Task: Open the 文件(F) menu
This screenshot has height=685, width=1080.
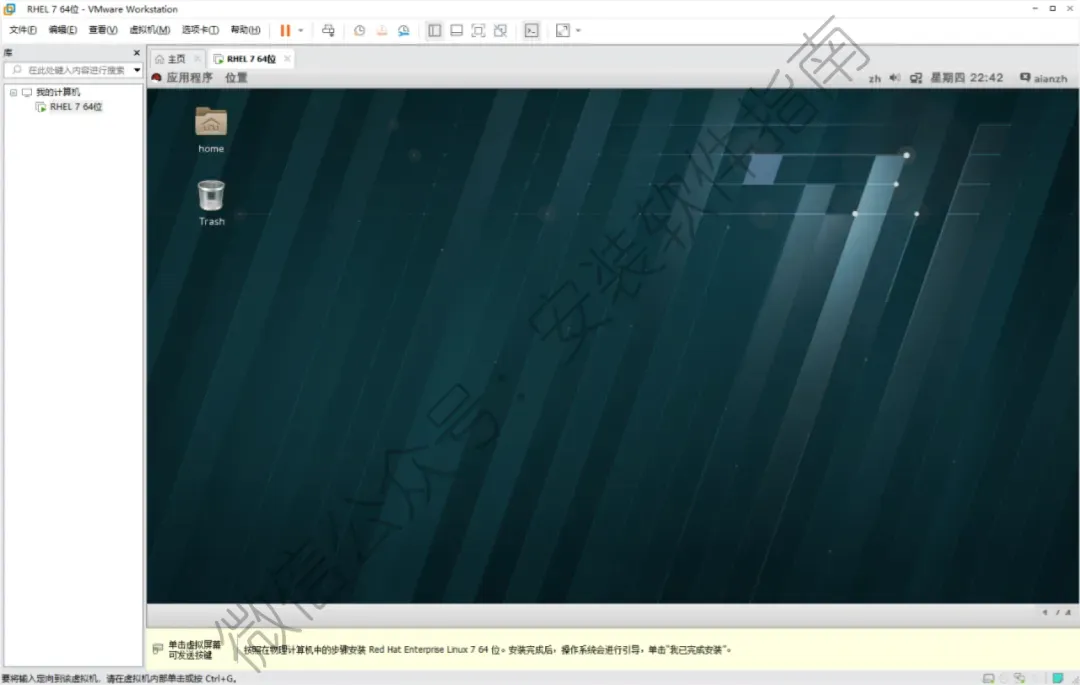Action: (x=23, y=30)
